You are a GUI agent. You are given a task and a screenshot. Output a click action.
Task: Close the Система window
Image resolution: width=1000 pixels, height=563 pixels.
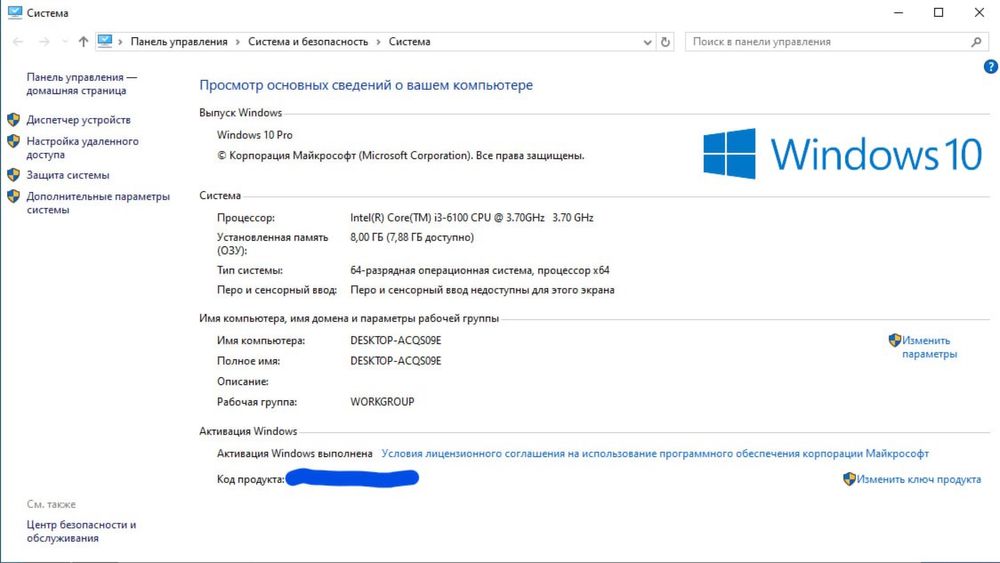coord(980,13)
